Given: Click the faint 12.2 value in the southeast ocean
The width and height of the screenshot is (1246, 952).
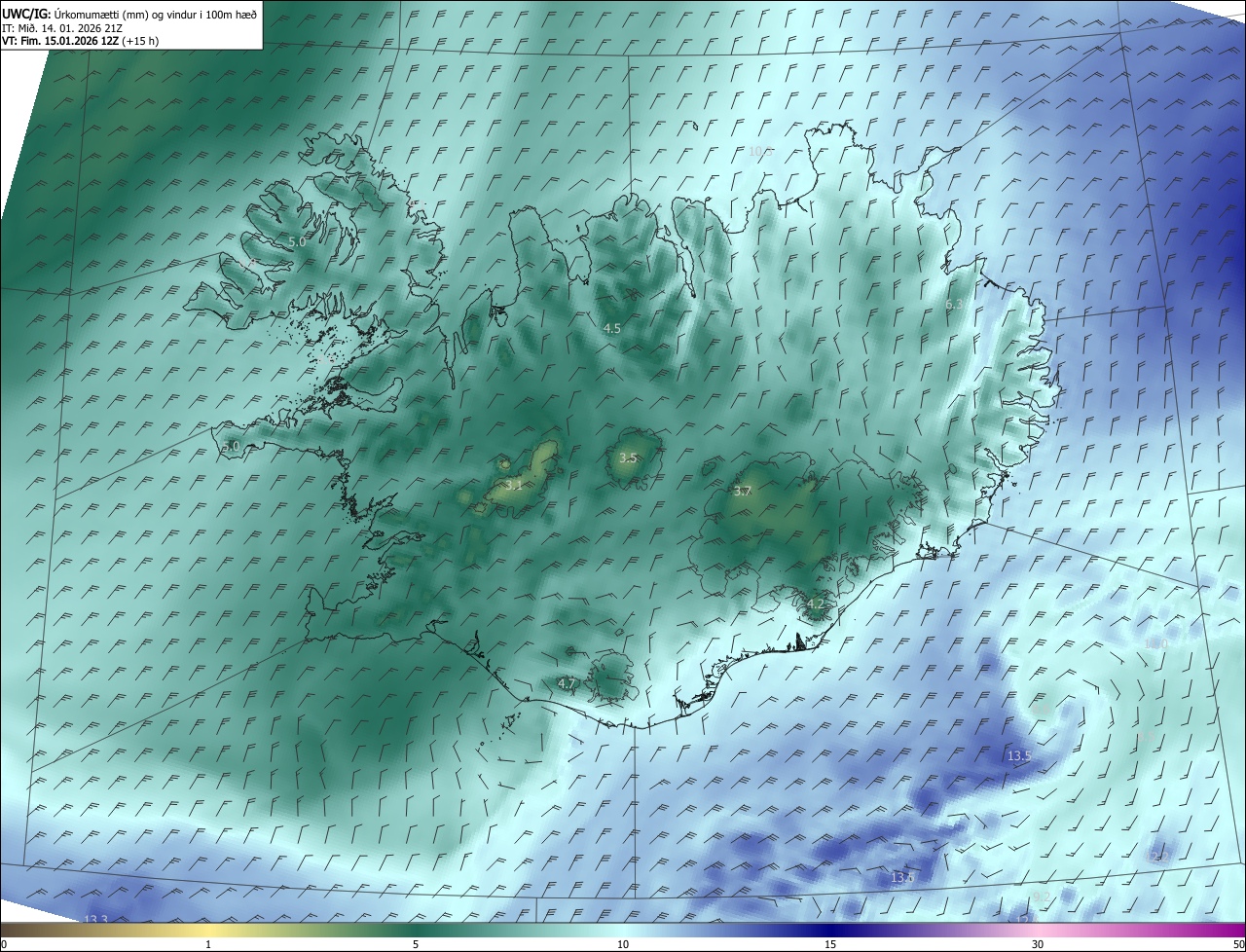Looking at the screenshot, I should [x=1159, y=857].
